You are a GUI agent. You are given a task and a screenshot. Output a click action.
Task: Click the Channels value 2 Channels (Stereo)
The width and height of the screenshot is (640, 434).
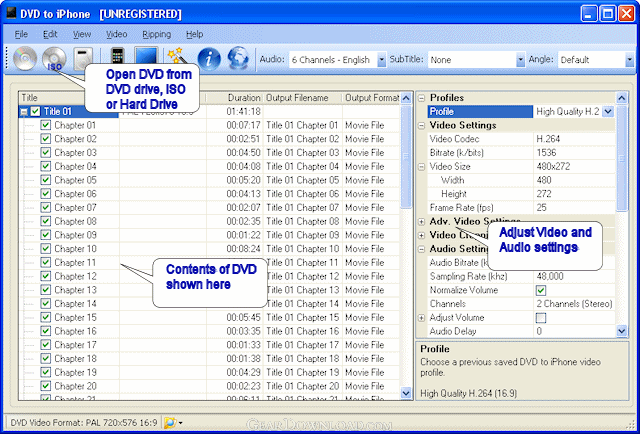[574, 304]
